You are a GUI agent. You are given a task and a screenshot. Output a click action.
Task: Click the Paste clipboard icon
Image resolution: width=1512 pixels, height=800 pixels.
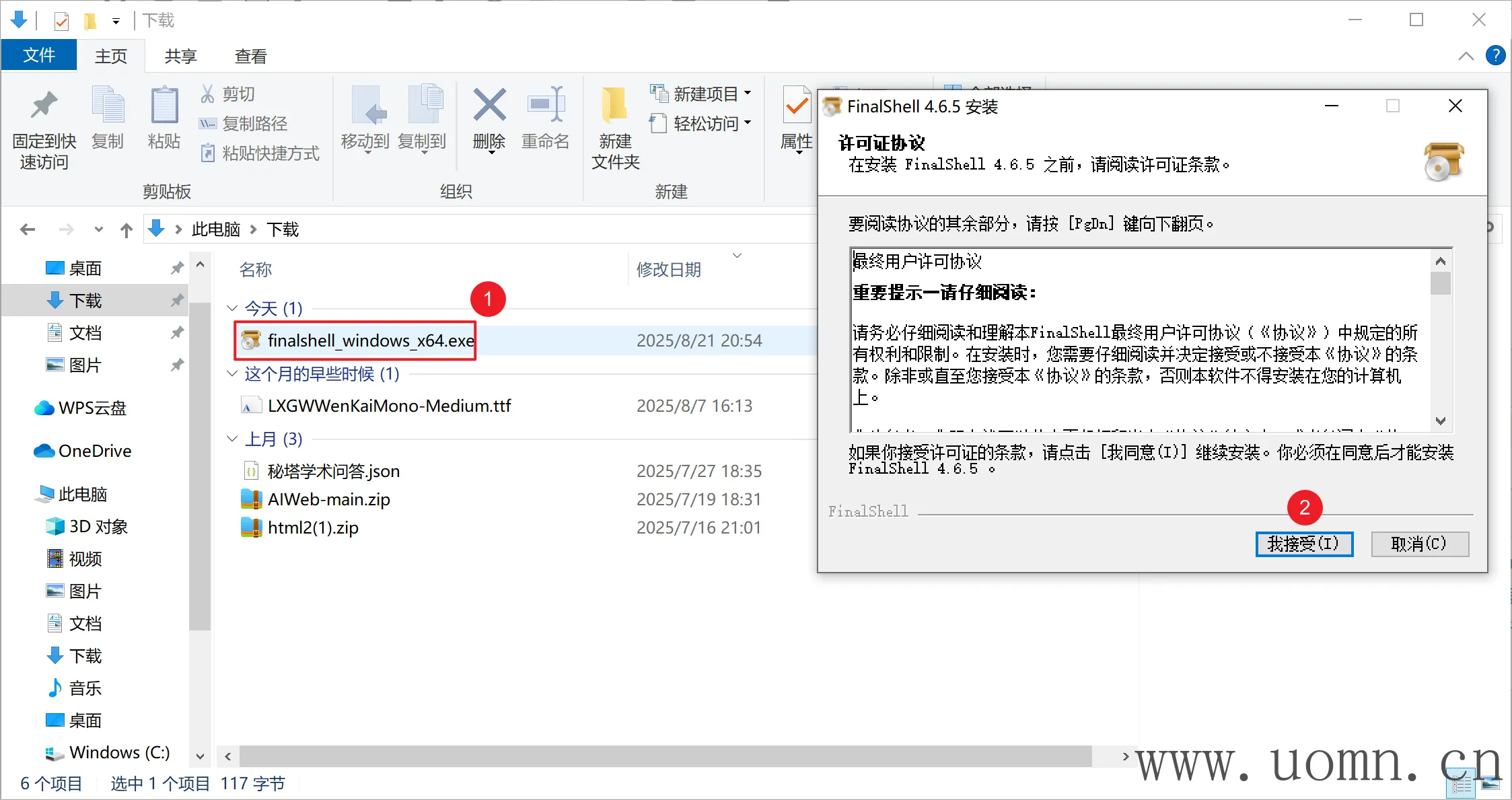(164, 106)
